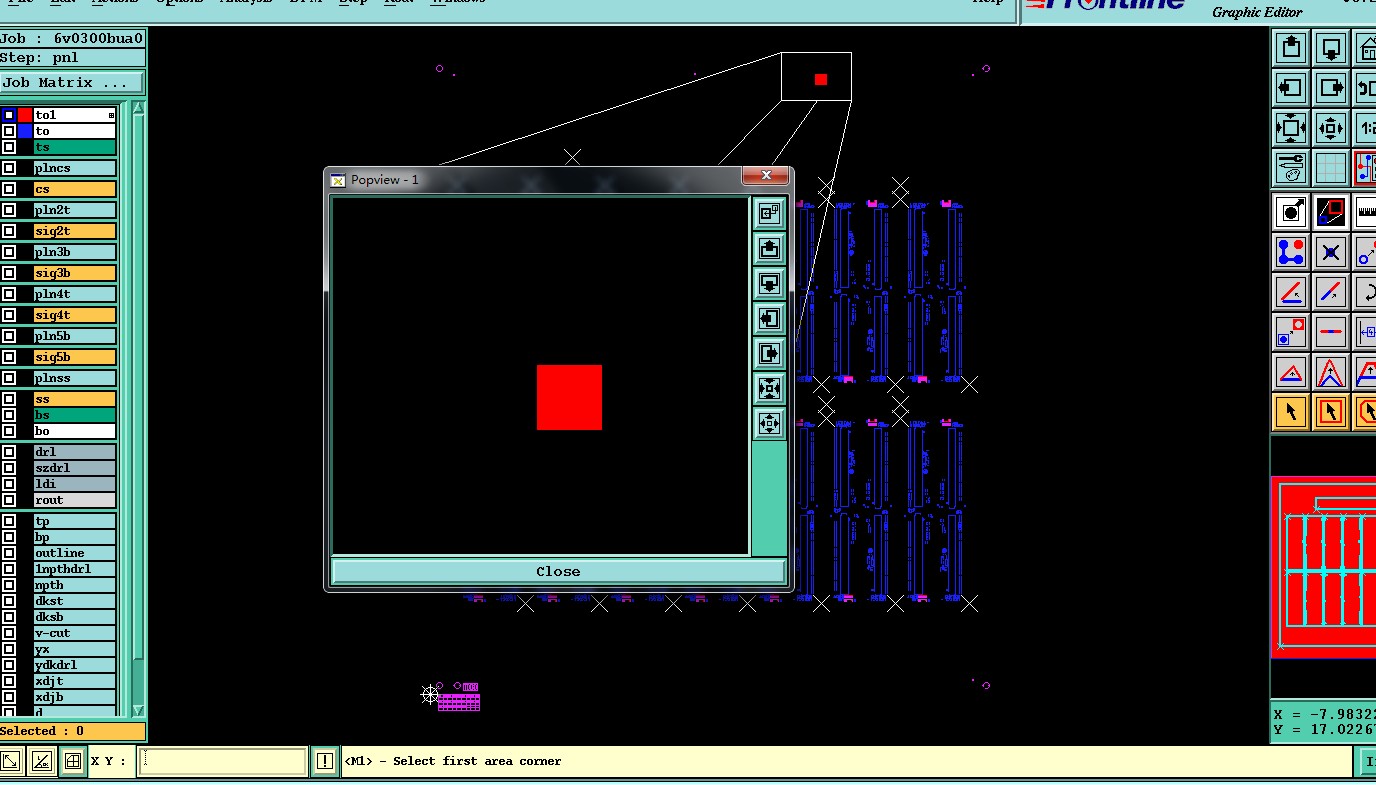
Task: Toggle checkbox for layer sig2t
Action: click(x=9, y=231)
